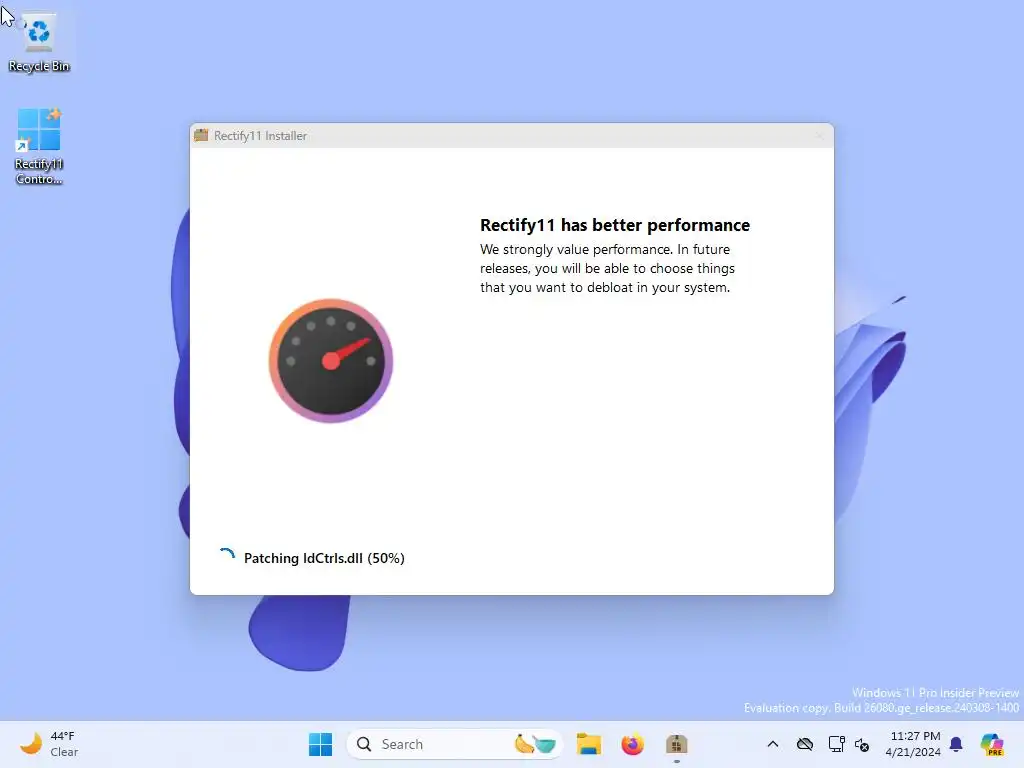Launch Firefox from the taskbar

click(632, 744)
